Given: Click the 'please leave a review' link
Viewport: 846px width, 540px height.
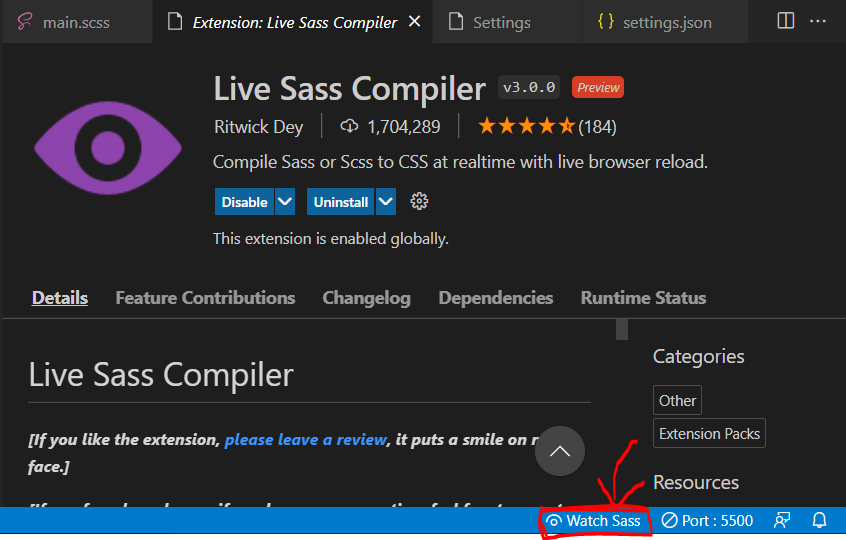Looking at the screenshot, I should (x=306, y=440).
